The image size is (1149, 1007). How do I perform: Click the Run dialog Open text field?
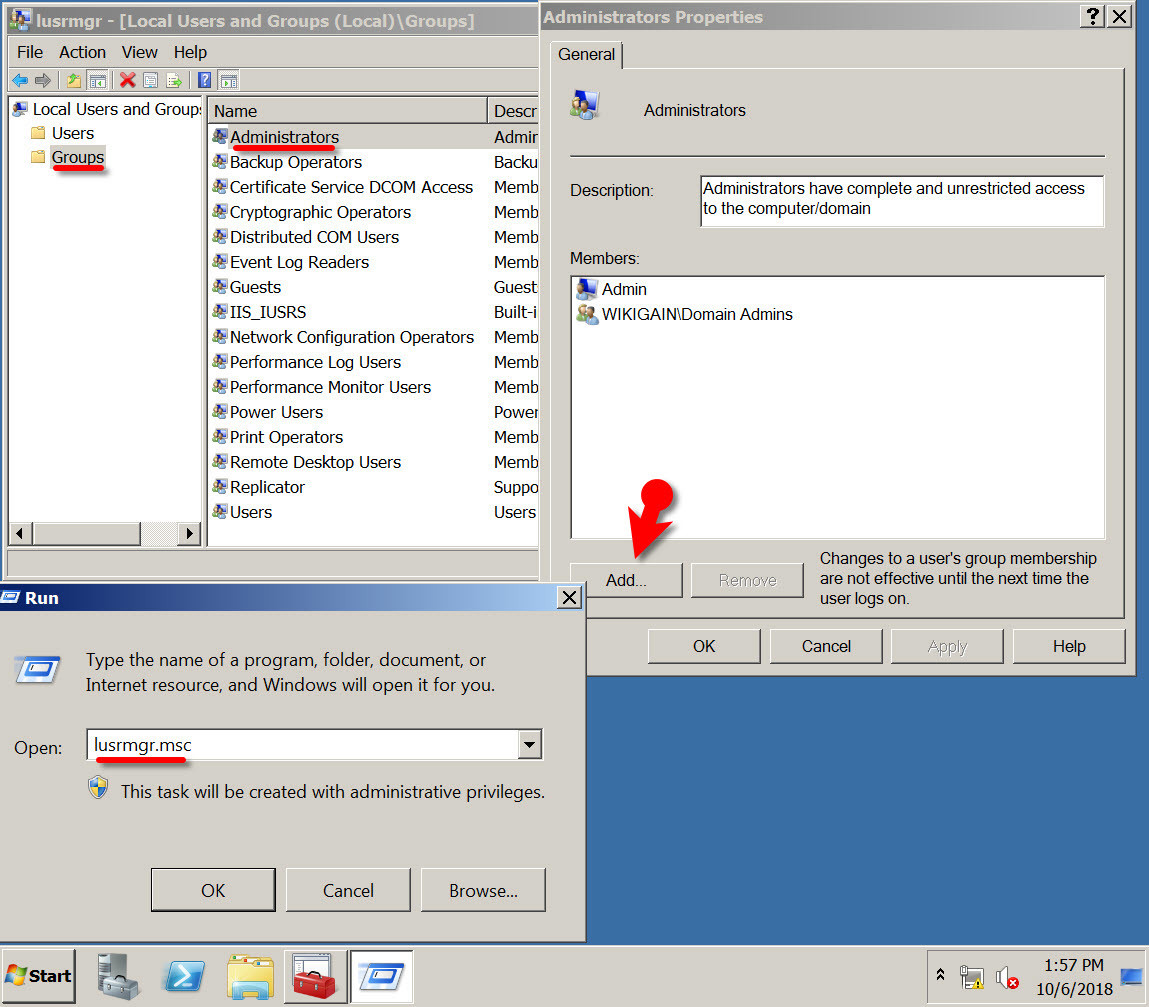[x=303, y=745]
